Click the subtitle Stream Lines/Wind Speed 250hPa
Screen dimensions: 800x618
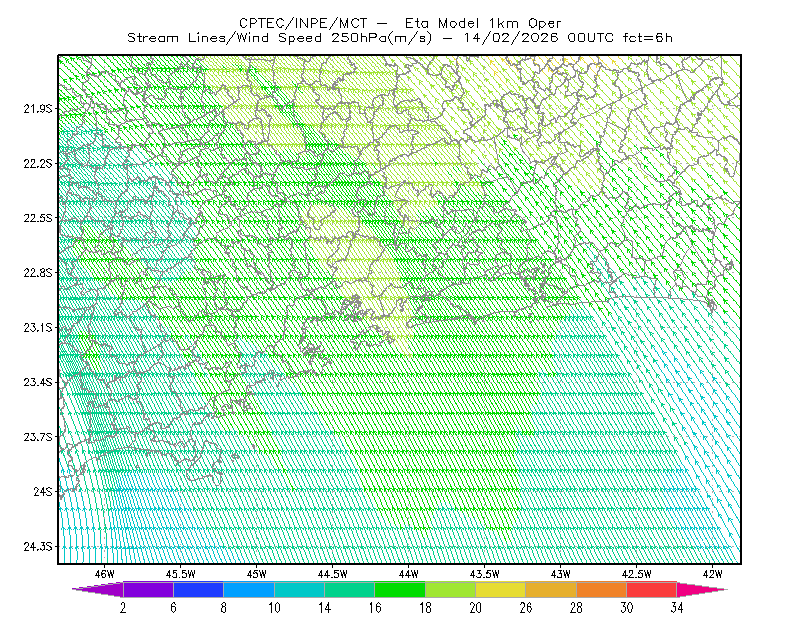coord(280,38)
